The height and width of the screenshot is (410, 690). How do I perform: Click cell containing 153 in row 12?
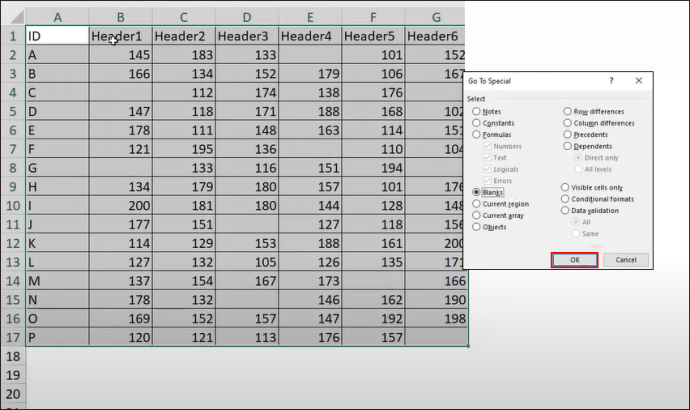[247, 243]
